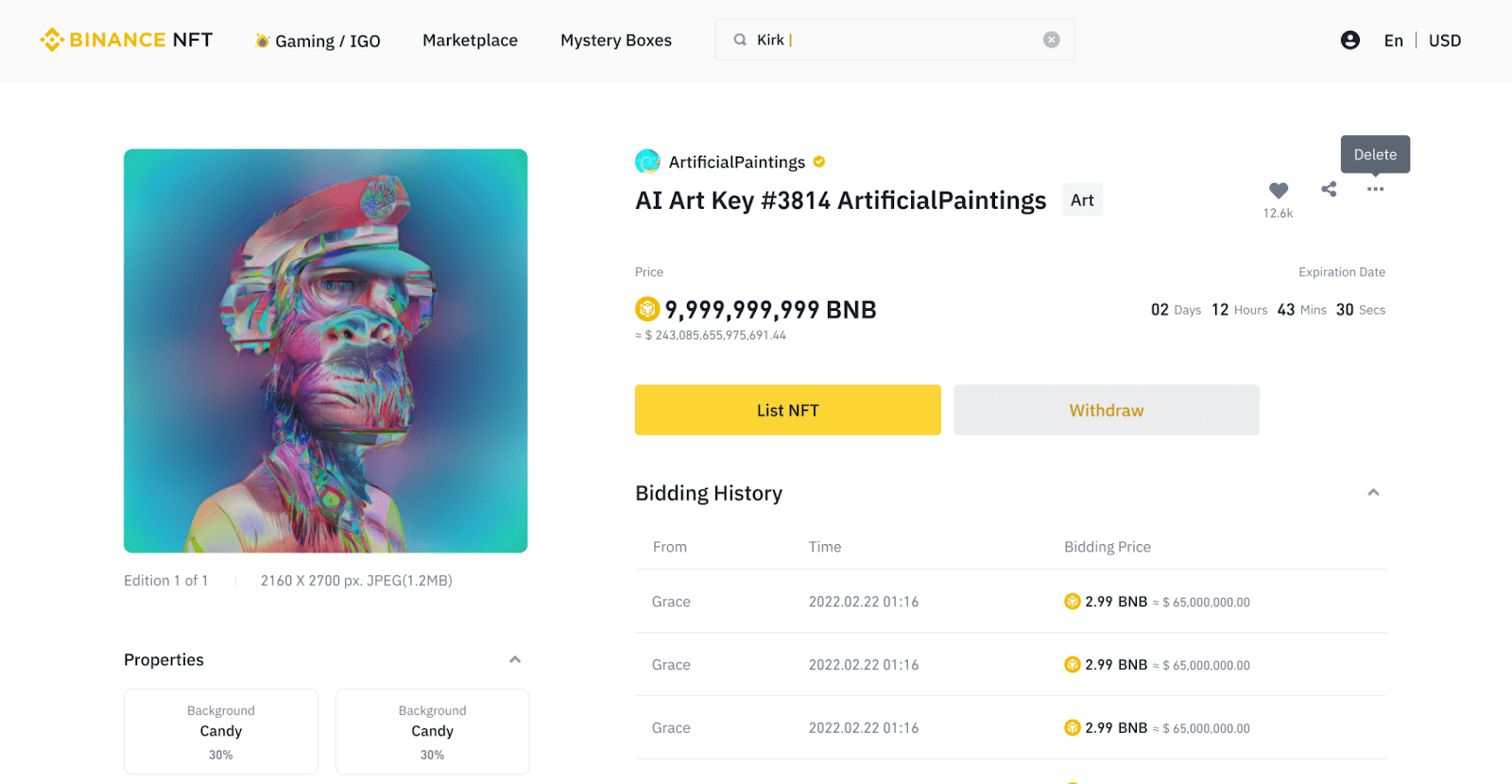Click the ArtificialPaintings creator avatar

coord(647,162)
